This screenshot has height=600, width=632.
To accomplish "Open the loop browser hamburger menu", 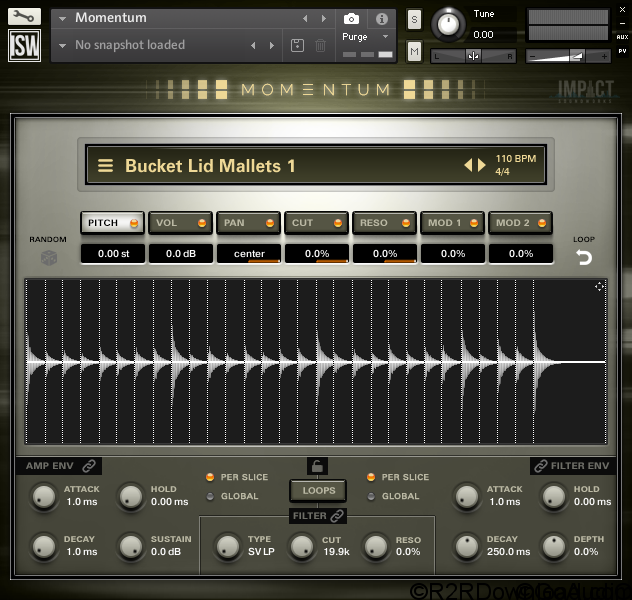I will 105,166.
